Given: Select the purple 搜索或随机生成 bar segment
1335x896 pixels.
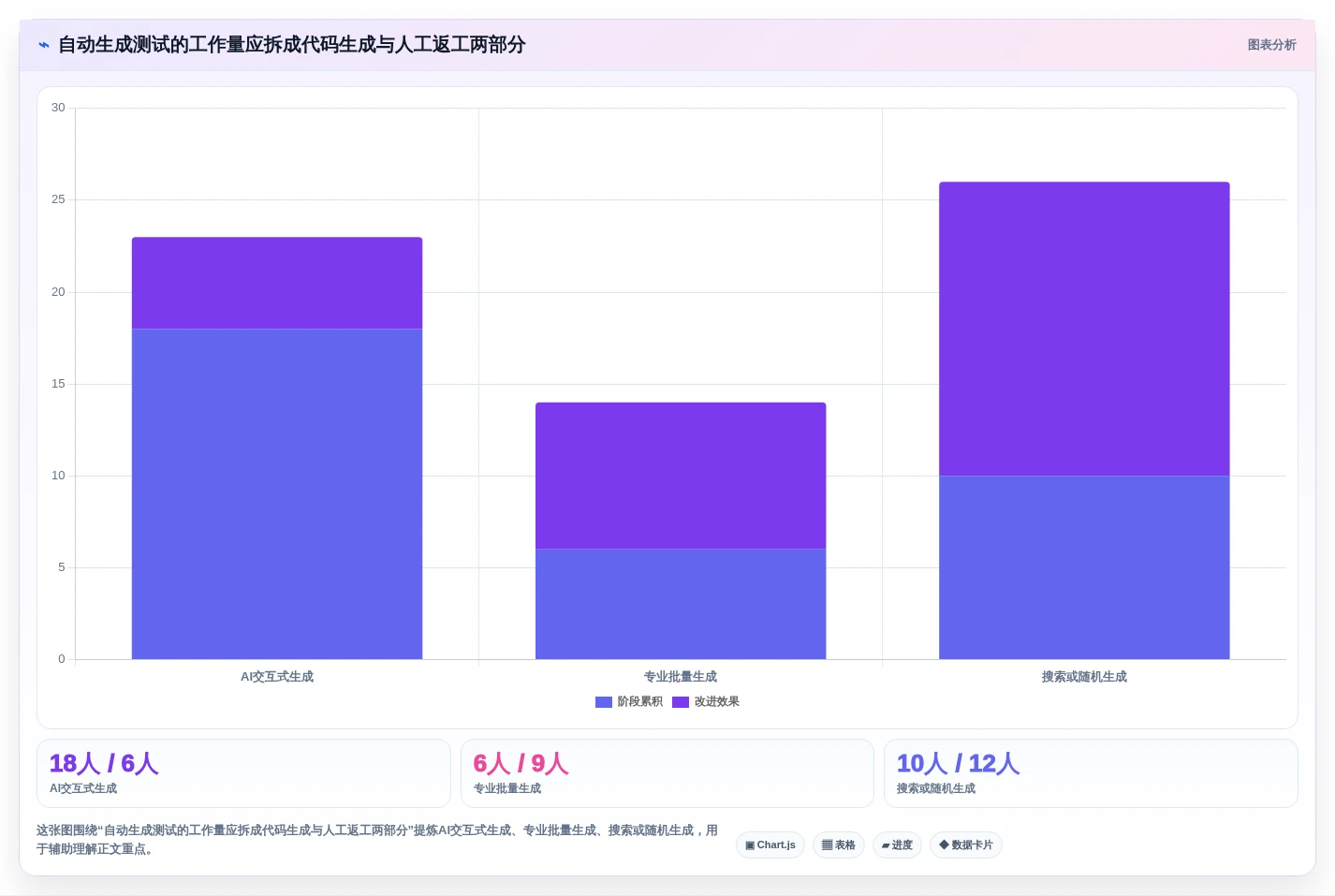Looking at the screenshot, I should pos(1084,330).
